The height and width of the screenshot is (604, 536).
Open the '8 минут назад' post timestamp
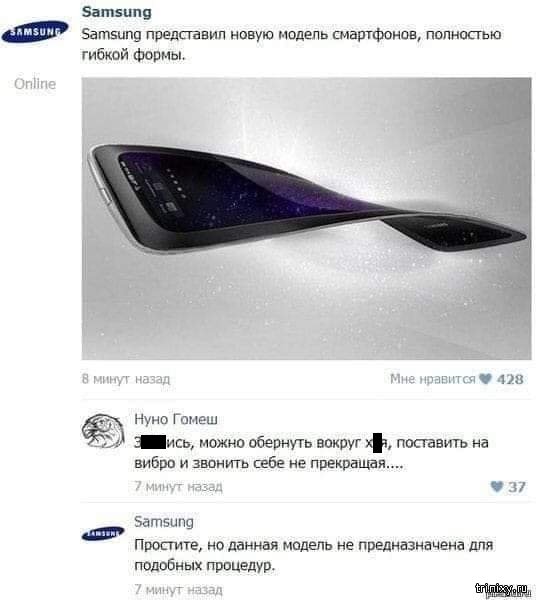pyautogui.click(x=126, y=379)
